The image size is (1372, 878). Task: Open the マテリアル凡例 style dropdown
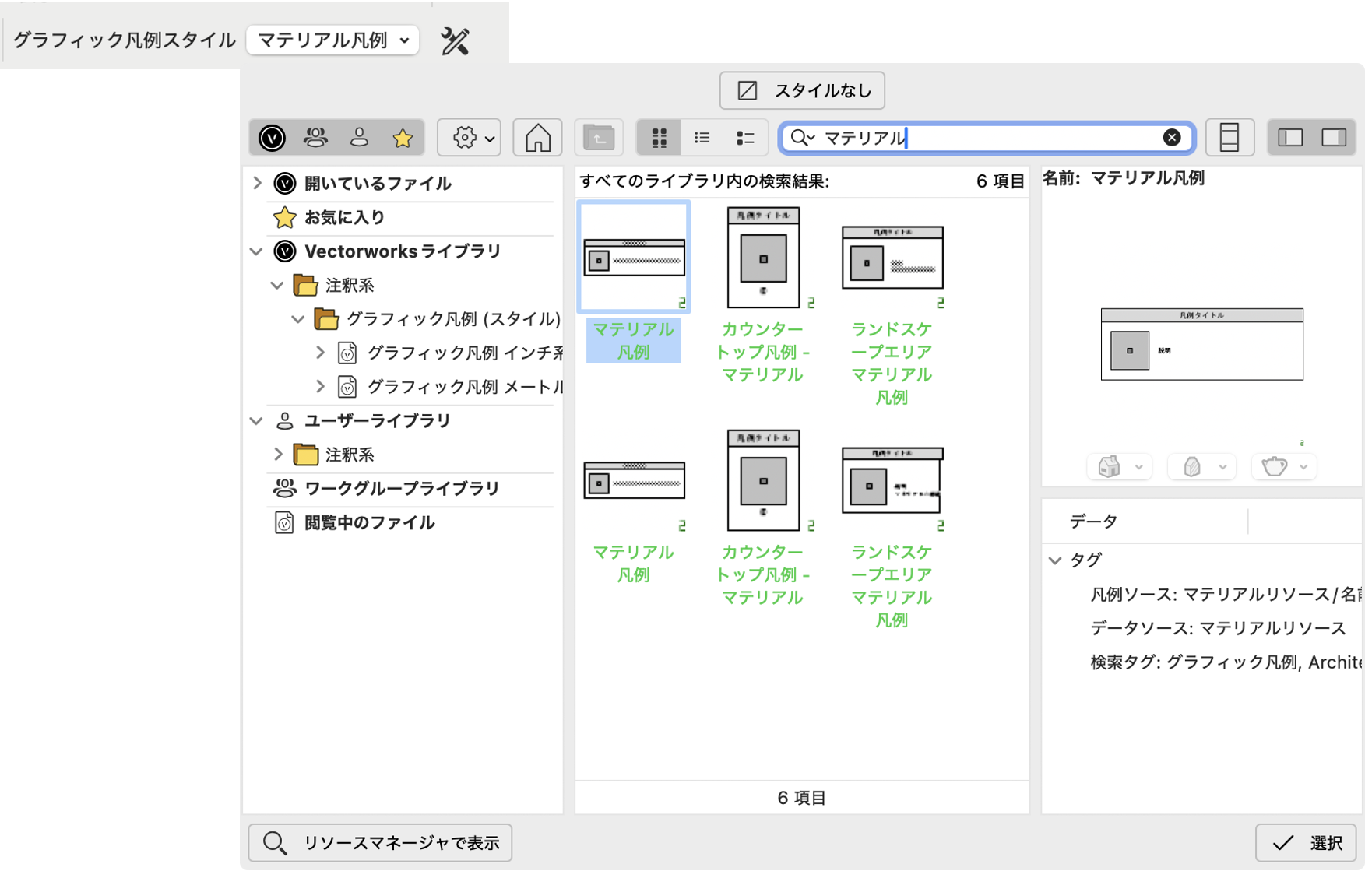332,40
